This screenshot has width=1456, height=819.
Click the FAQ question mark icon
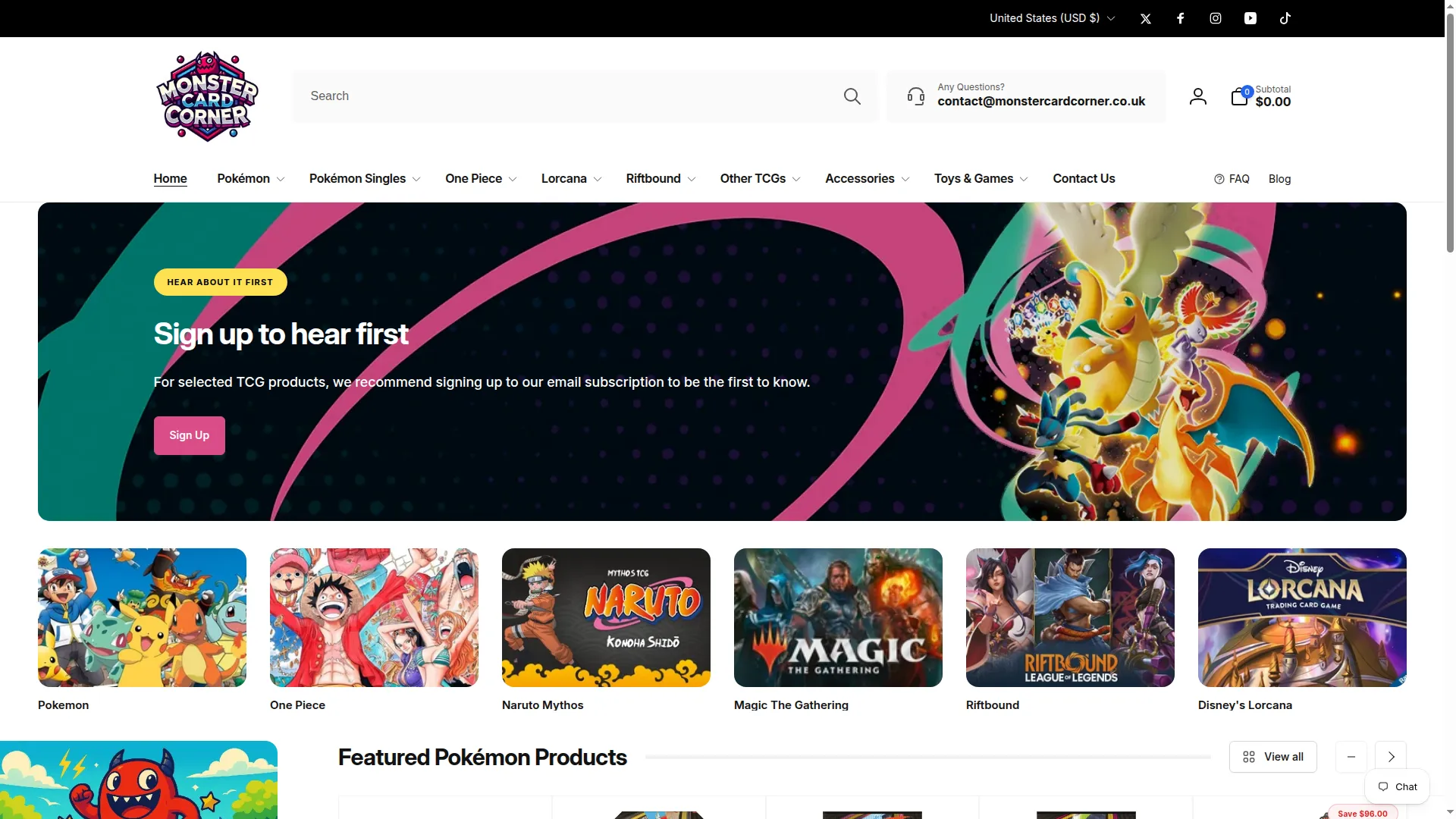coord(1219,179)
